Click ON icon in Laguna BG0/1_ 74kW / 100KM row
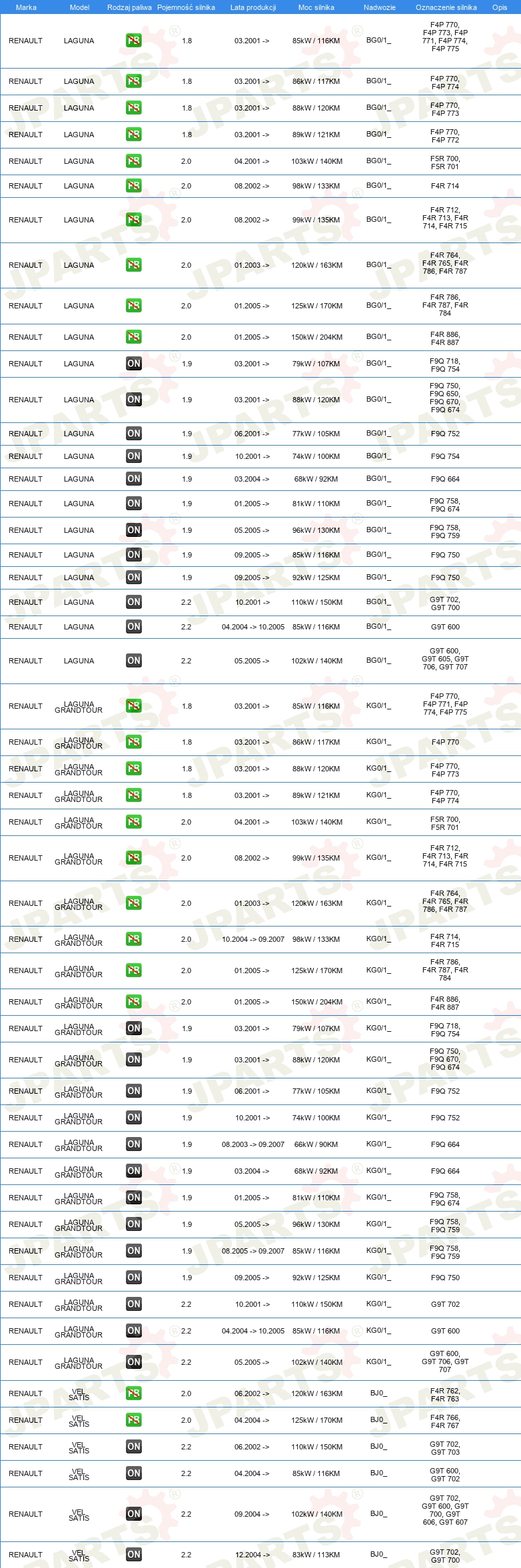This screenshot has width=521, height=1568. pyautogui.click(x=133, y=456)
